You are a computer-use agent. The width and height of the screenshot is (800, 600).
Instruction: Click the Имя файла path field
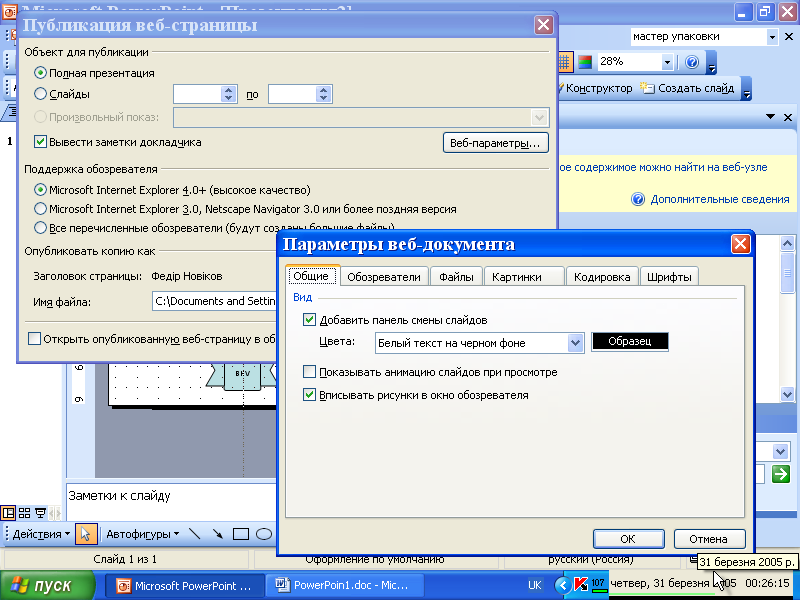[x=214, y=301]
